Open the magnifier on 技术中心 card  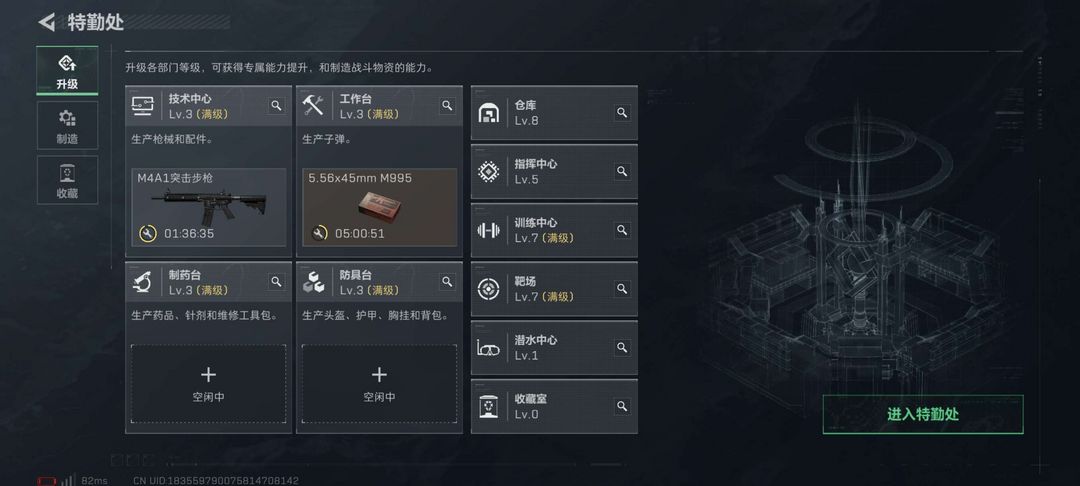coord(277,105)
